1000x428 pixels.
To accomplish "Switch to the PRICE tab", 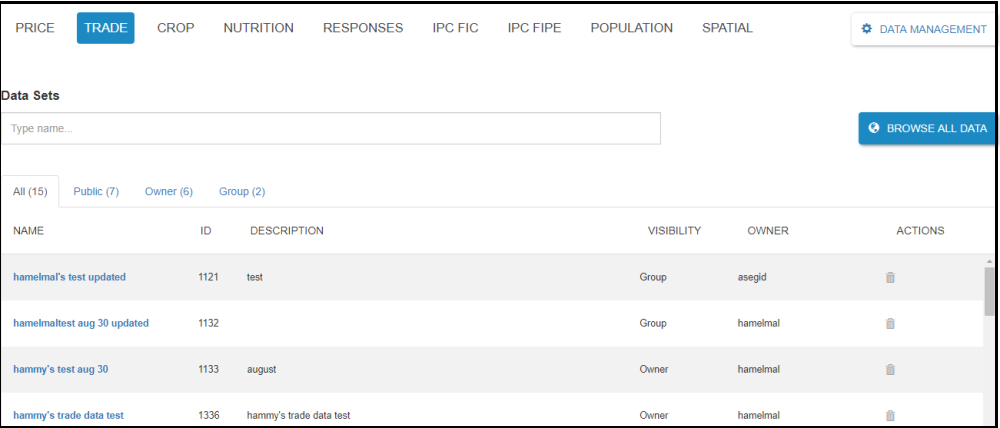I will [x=35, y=28].
